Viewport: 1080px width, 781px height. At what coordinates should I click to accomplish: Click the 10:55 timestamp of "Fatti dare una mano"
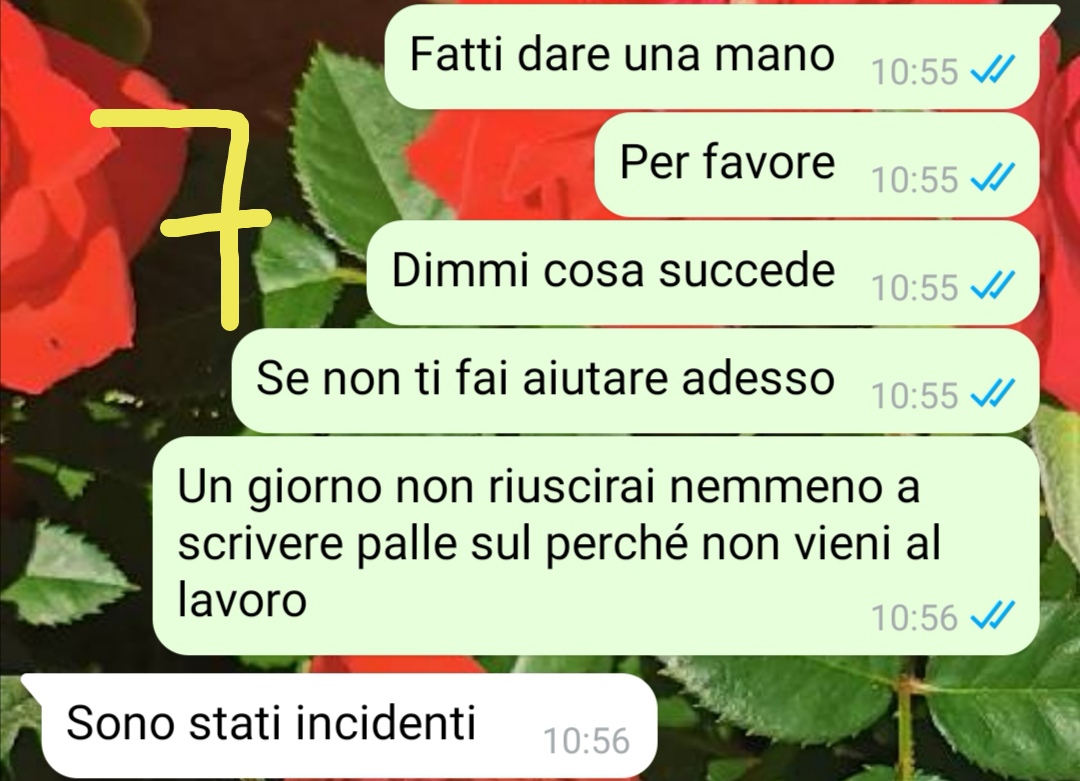[x=915, y=72]
